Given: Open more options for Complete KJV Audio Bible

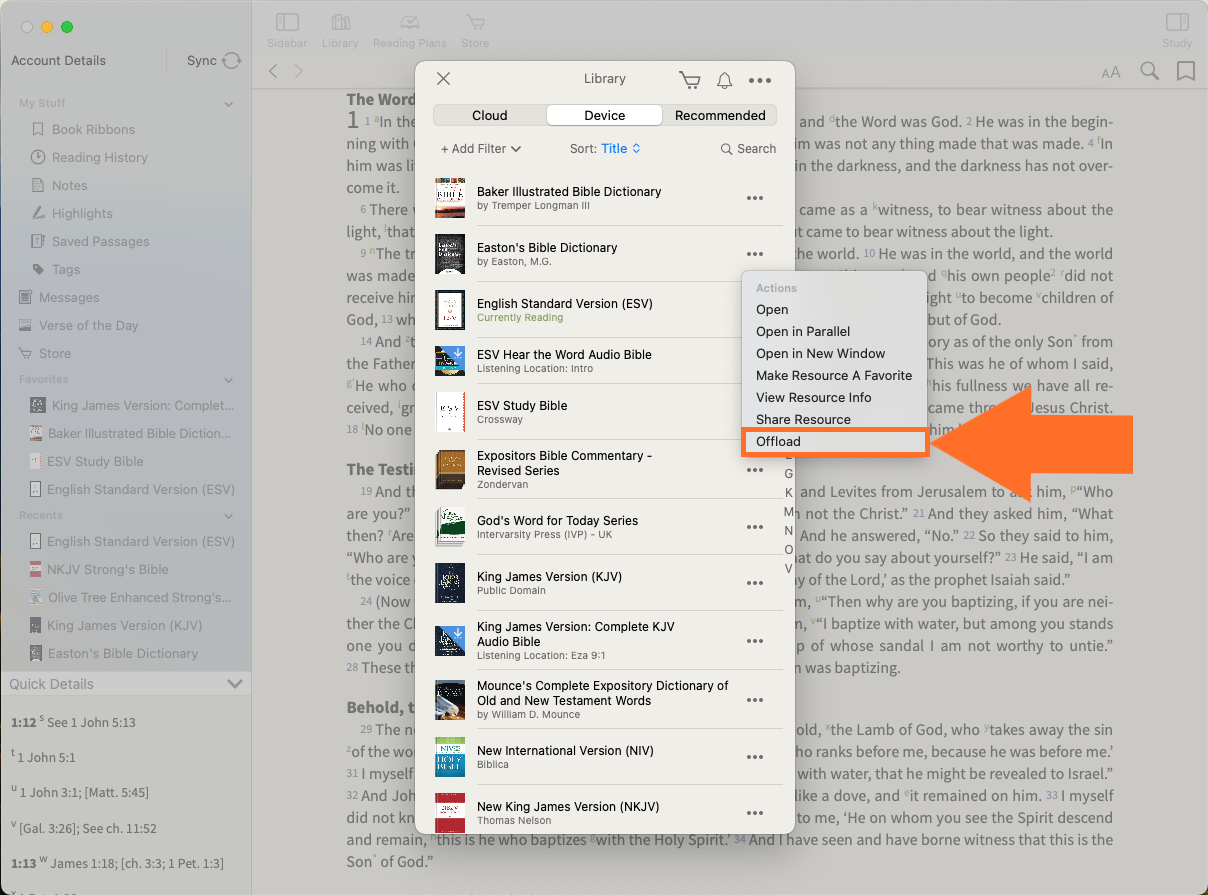Looking at the screenshot, I should click(x=755, y=641).
